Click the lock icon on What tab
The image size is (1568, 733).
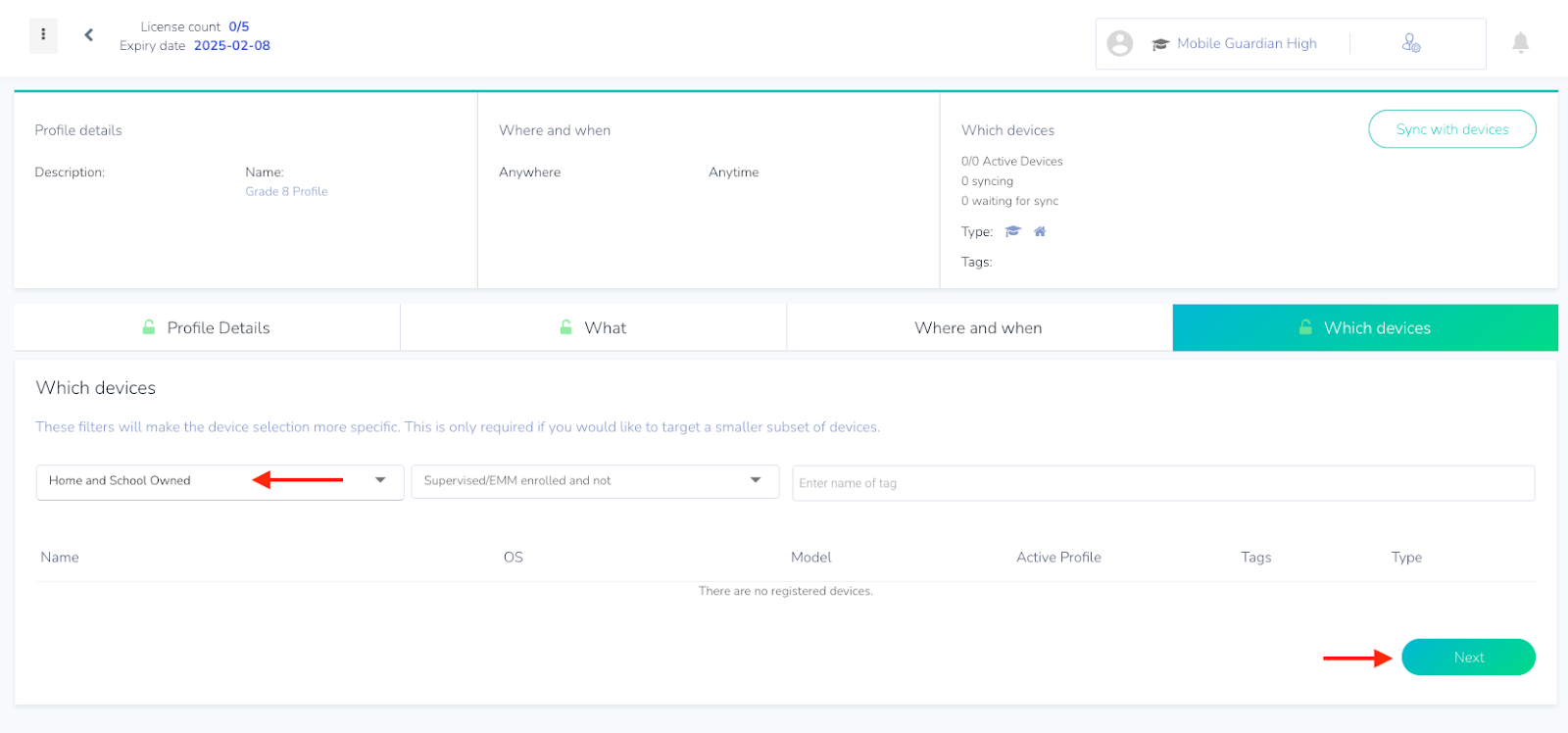click(x=565, y=327)
